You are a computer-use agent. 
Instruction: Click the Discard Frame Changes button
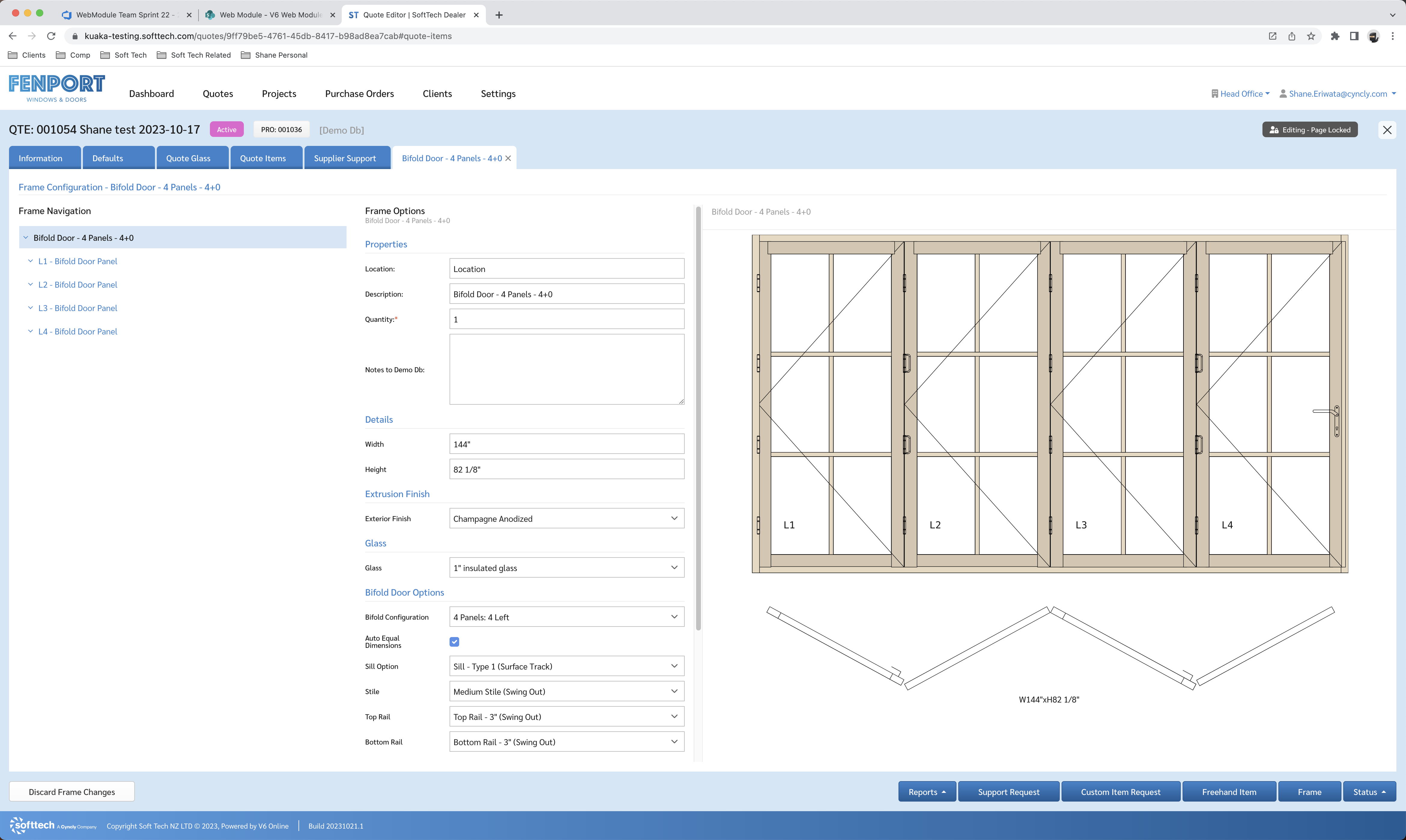72,791
